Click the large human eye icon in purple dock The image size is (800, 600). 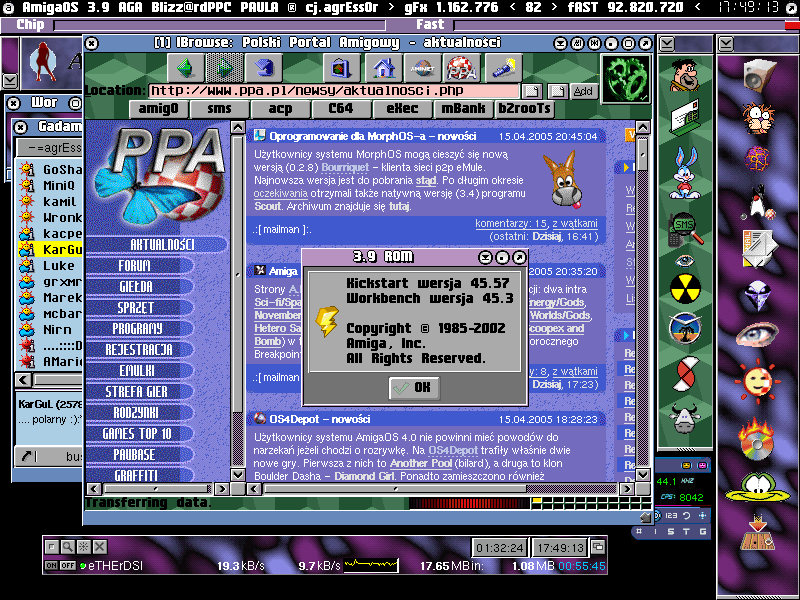coord(758,335)
